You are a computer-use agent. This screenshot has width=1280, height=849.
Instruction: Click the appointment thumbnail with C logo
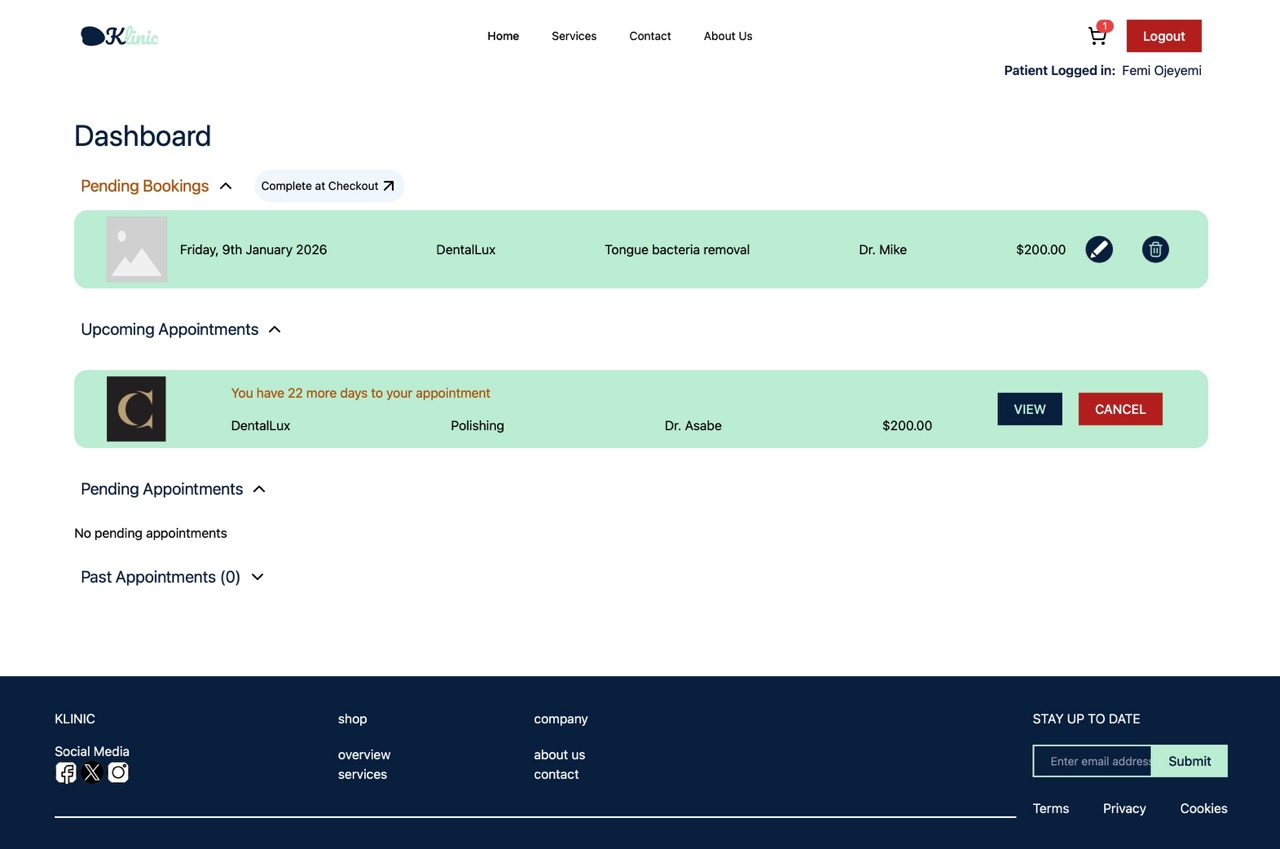pyautogui.click(x=135, y=408)
